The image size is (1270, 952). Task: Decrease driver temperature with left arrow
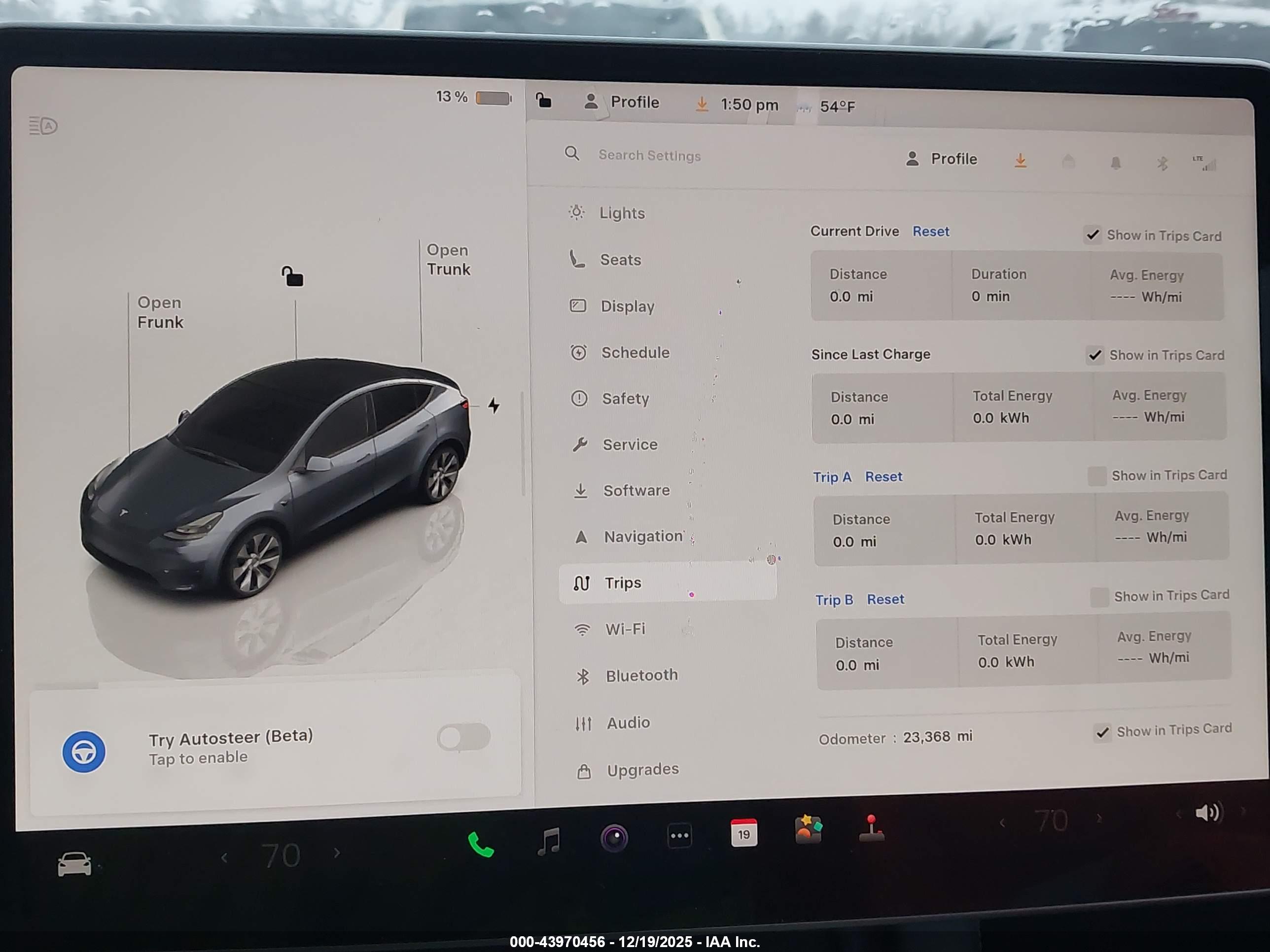(224, 858)
